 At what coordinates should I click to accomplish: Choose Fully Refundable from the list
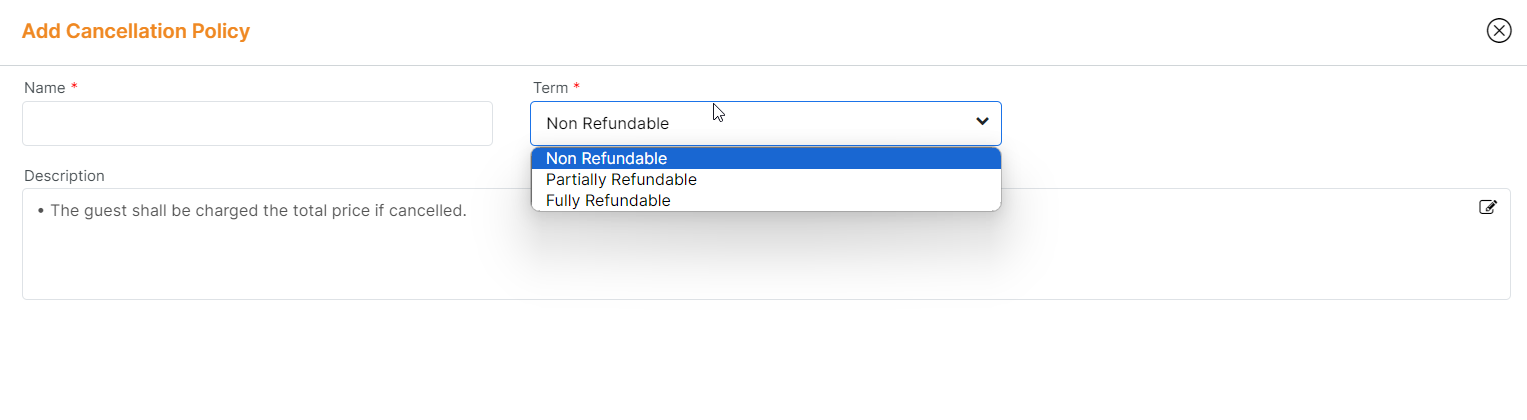[608, 201]
